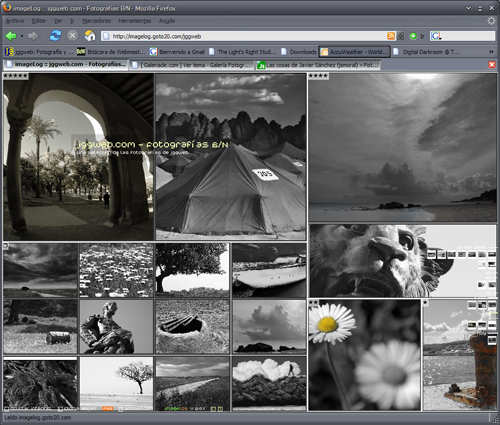
Task: Click inside the Google search box
Action: pyautogui.click(x=468, y=36)
